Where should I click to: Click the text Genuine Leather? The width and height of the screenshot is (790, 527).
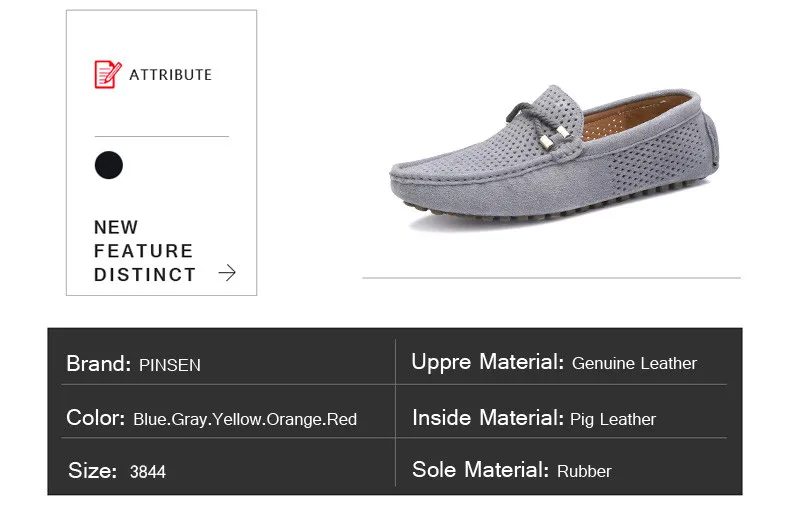[x=634, y=363]
